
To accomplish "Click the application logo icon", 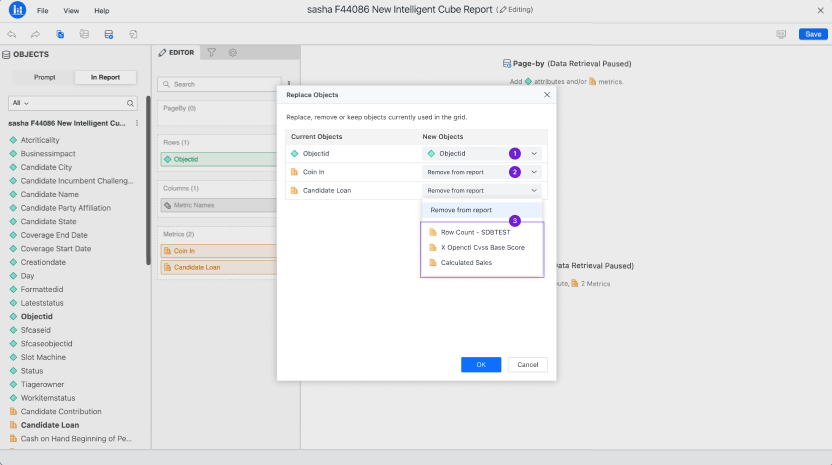I will tap(17, 10).
